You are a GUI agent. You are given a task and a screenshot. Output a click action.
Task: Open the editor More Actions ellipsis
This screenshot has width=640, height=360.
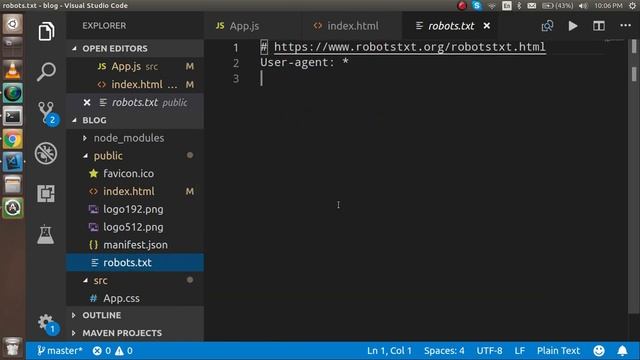tap(625, 25)
